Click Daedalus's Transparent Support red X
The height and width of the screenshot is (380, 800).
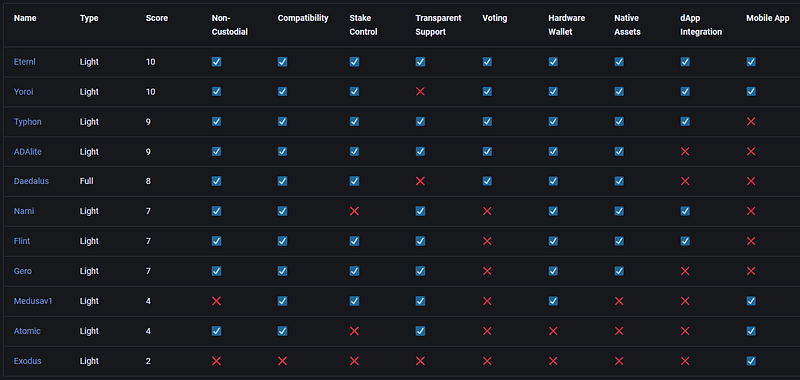pos(420,181)
